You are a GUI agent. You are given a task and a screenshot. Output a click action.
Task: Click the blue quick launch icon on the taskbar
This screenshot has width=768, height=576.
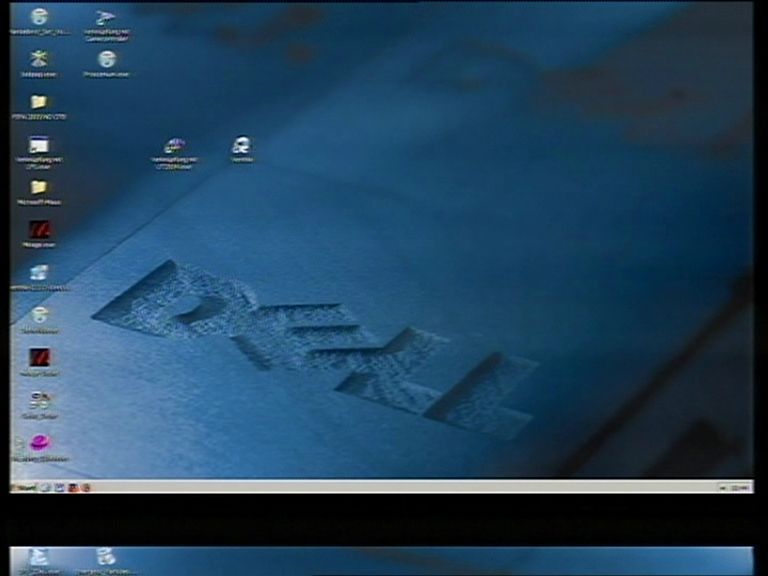pos(59,487)
